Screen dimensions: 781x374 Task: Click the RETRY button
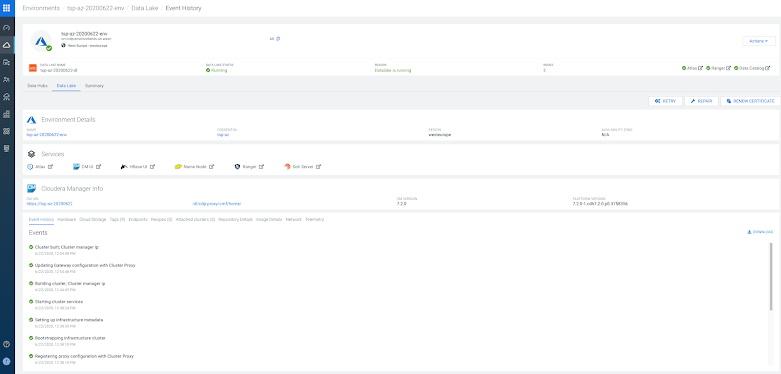pos(665,101)
